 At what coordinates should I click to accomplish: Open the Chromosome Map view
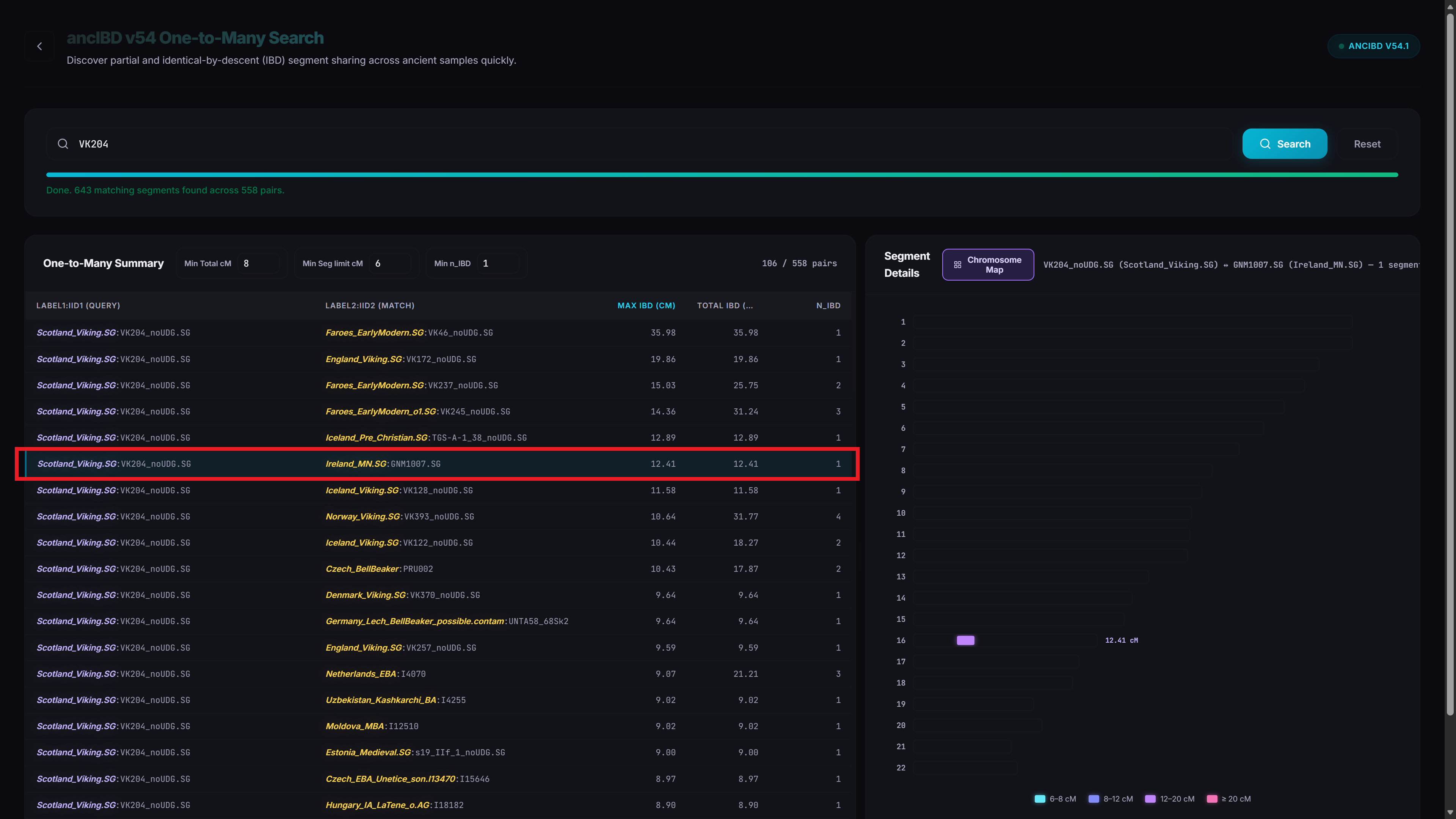point(987,265)
